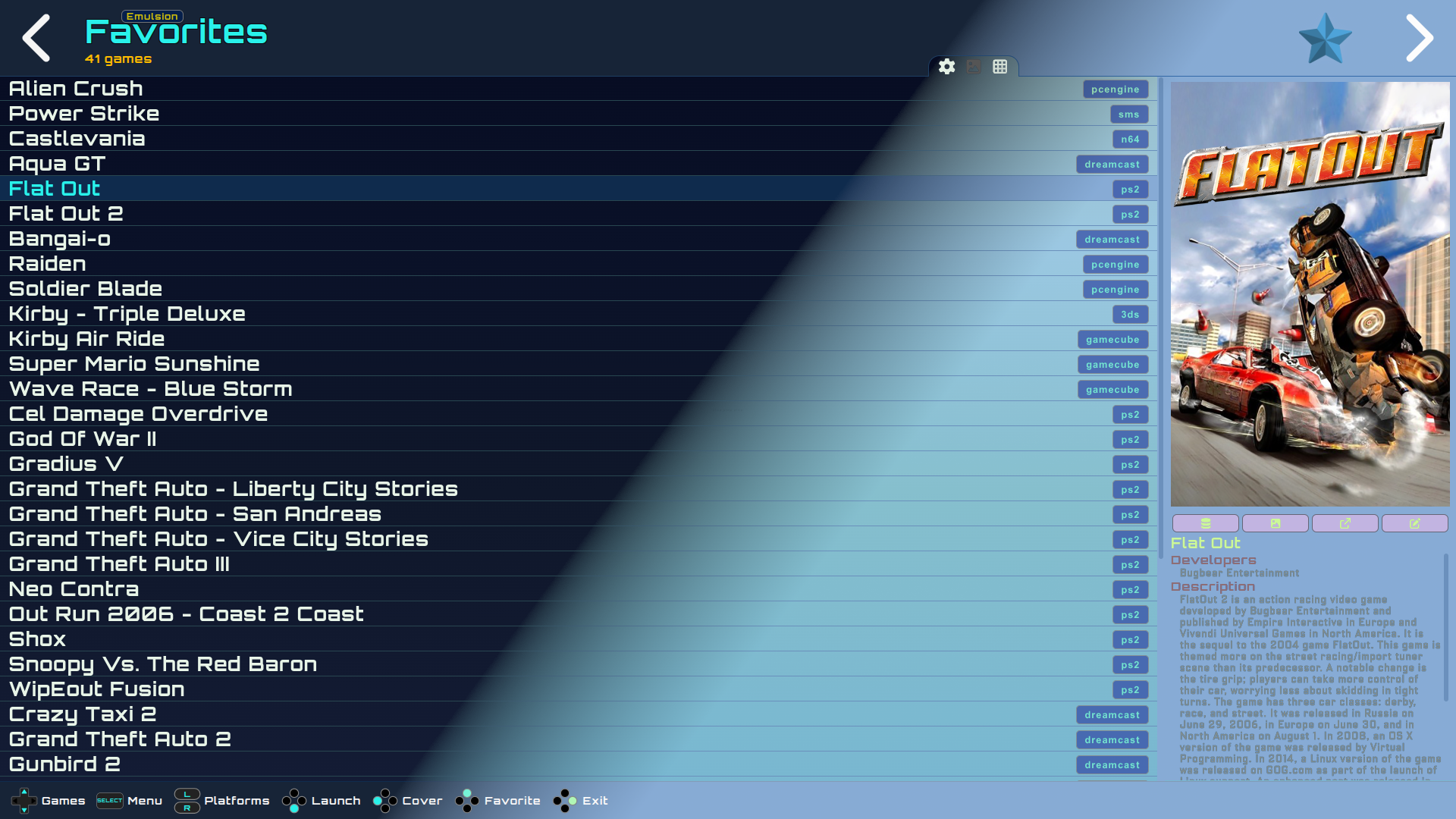Select Super Mario Sunshine game entry
Image resolution: width=1456 pixels, height=819 pixels.
[x=134, y=364]
